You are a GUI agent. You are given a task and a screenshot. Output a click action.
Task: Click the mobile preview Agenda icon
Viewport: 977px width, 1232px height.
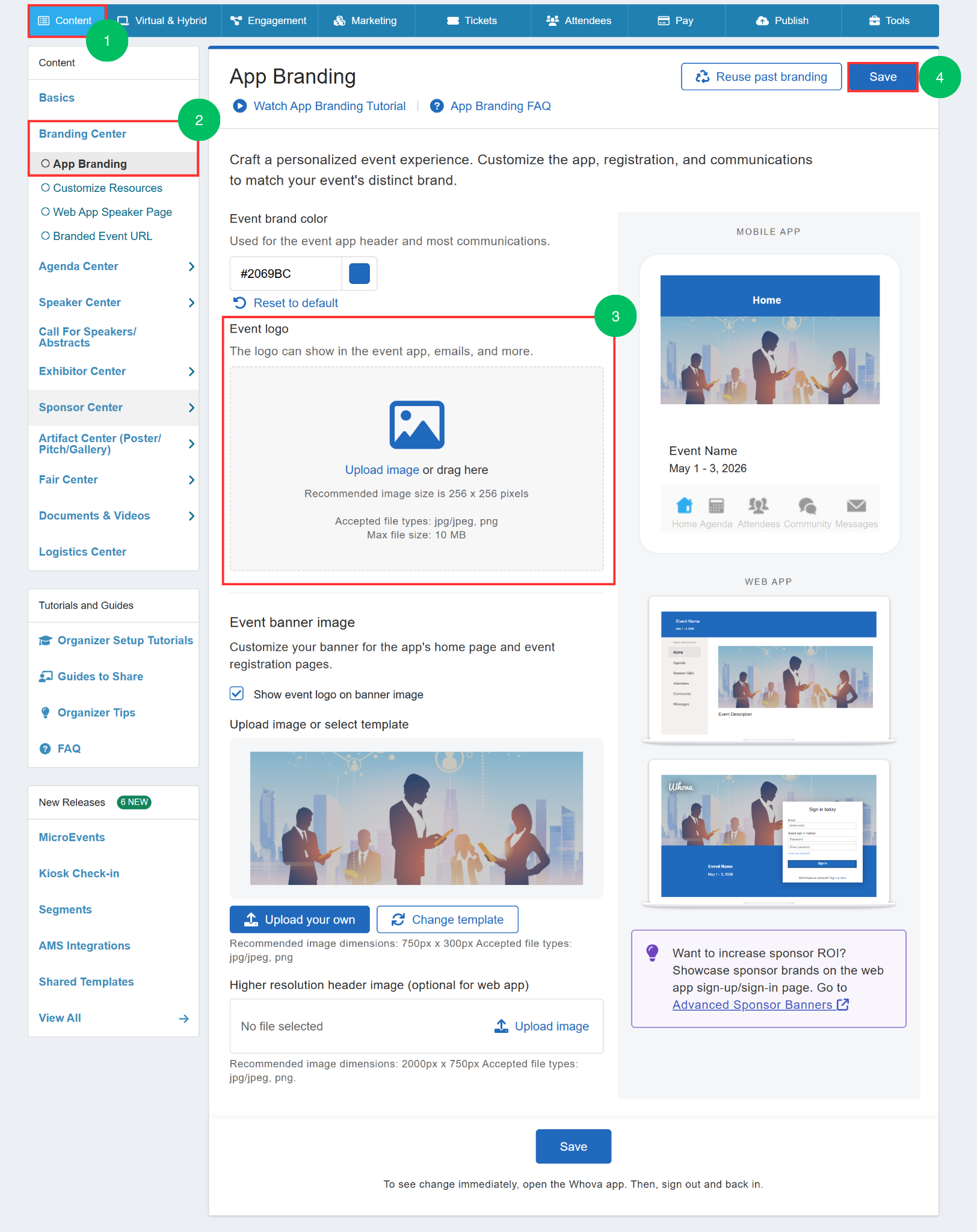coord(716,505)
